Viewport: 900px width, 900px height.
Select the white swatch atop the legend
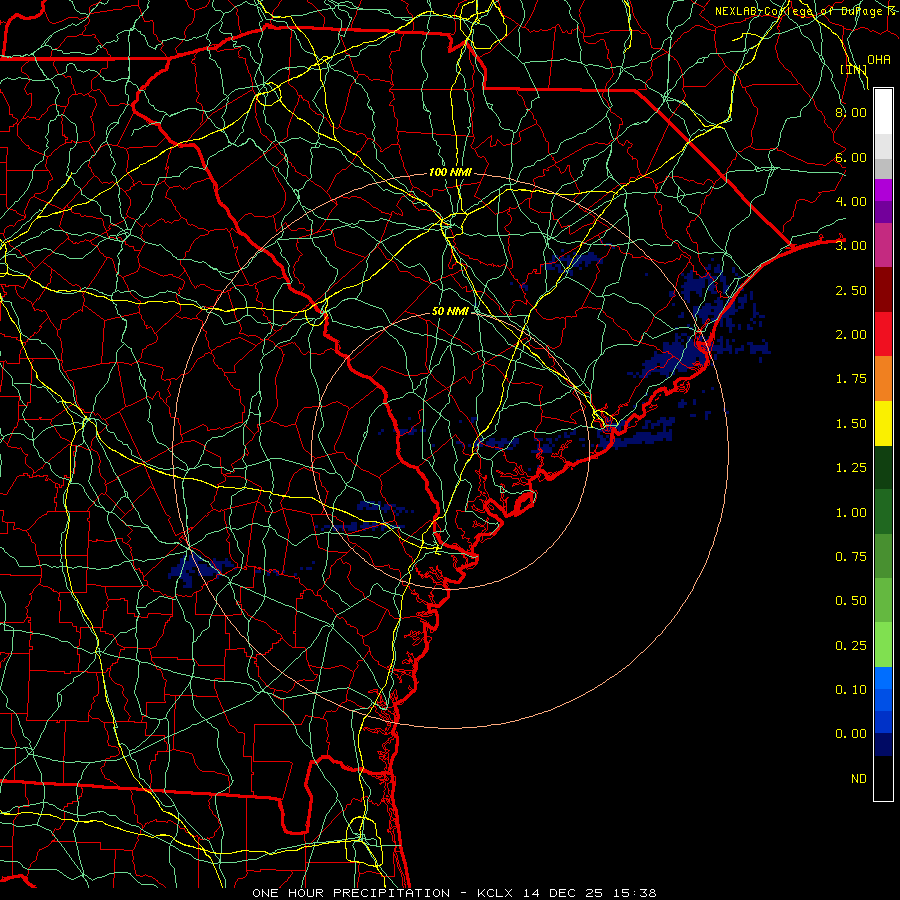883,112
